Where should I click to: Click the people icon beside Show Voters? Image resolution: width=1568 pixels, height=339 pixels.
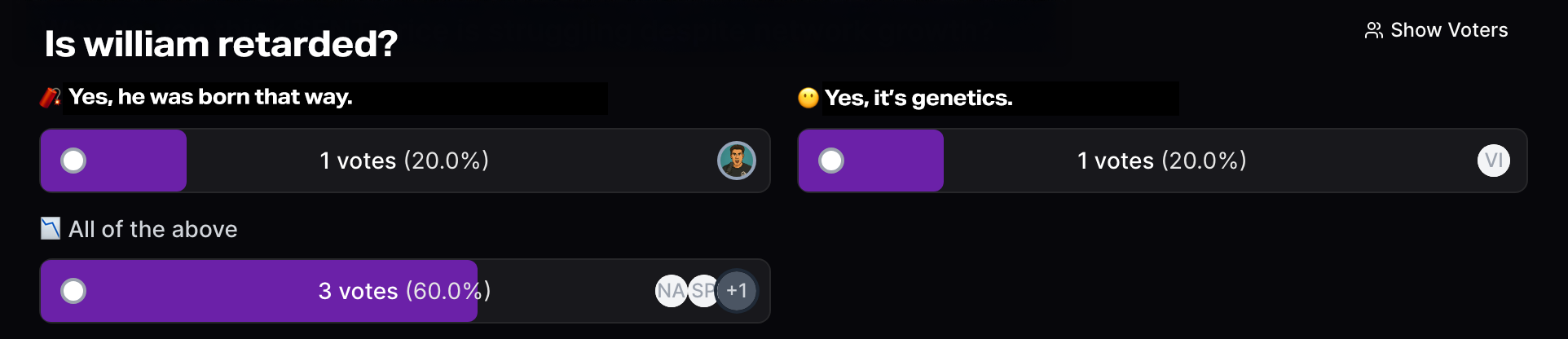pyautogui.click(x=1374, y=30)
